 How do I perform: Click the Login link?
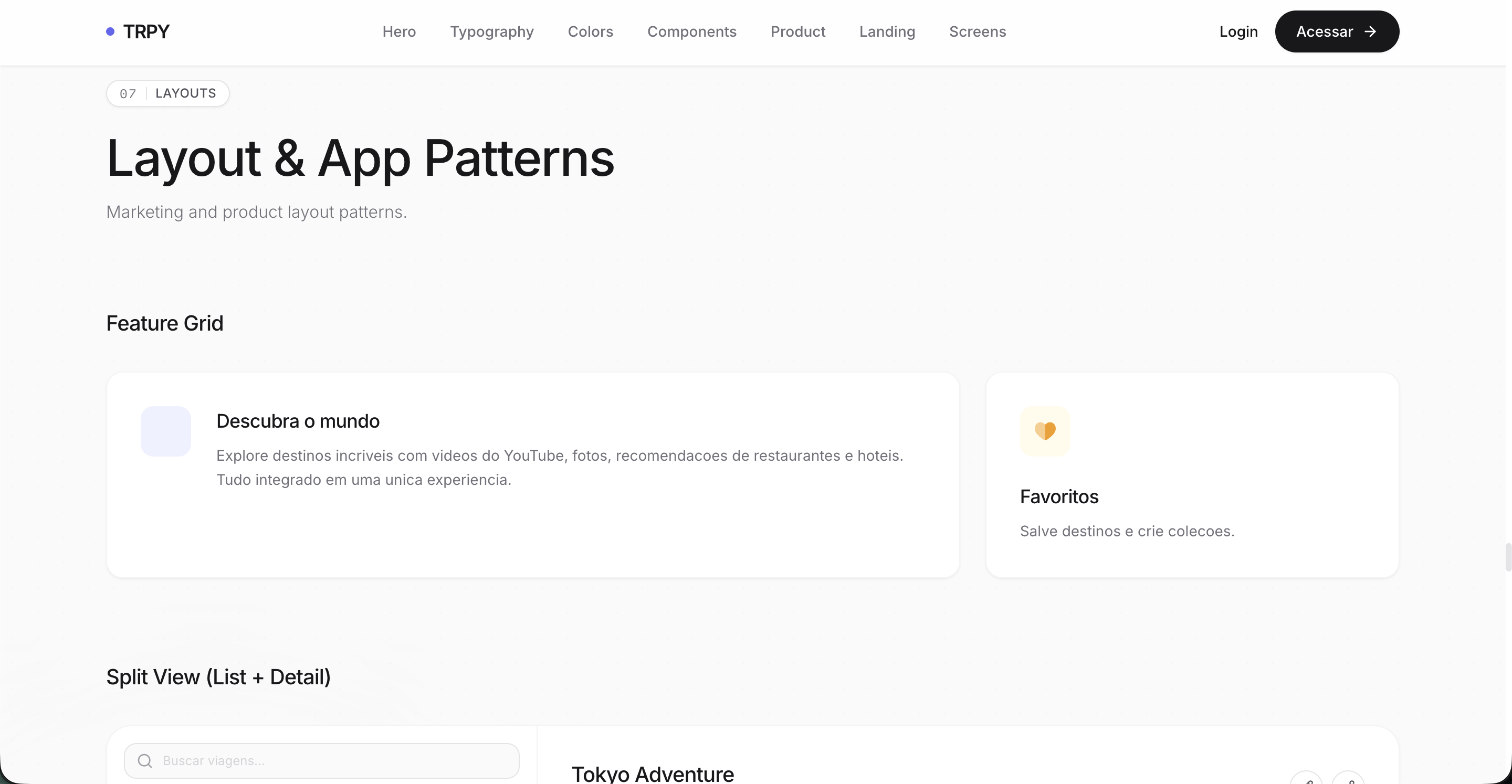[1238, 31]
